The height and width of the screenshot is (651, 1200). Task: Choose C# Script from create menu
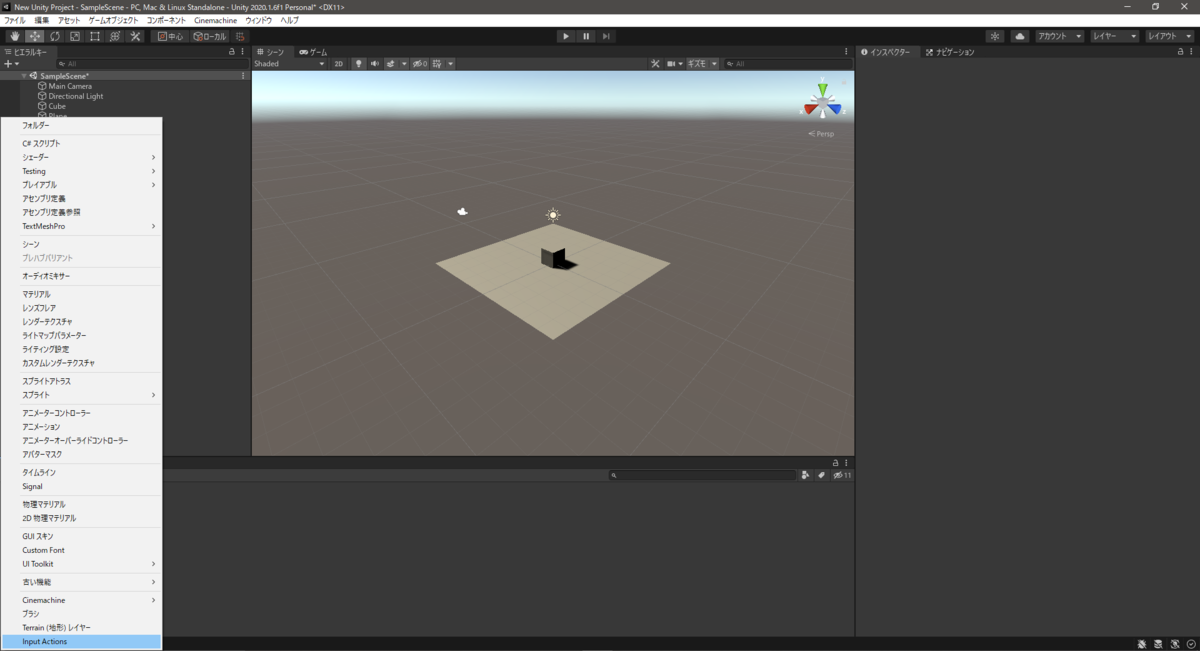81,143
